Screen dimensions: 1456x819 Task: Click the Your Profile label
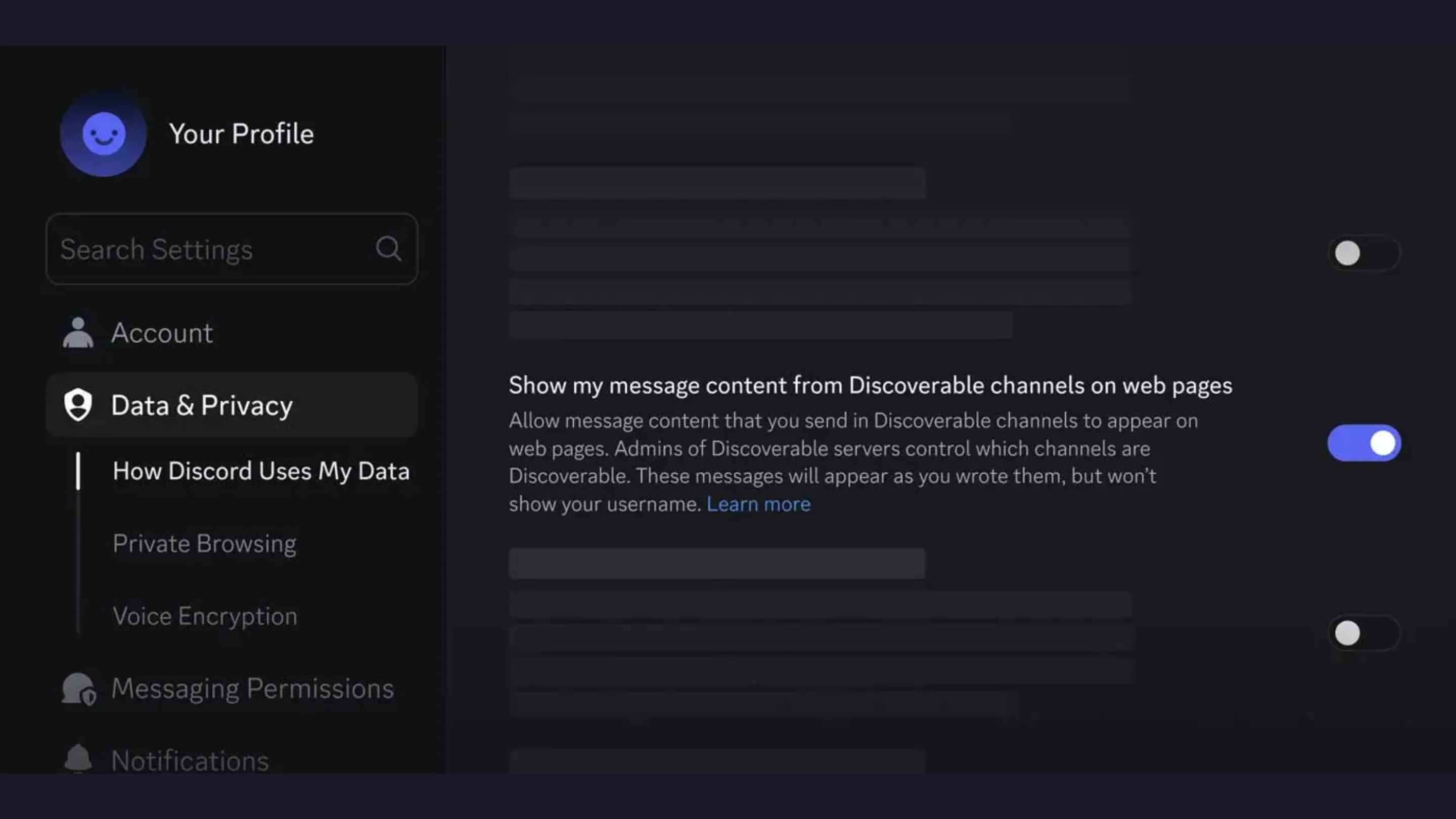(241, 134)
